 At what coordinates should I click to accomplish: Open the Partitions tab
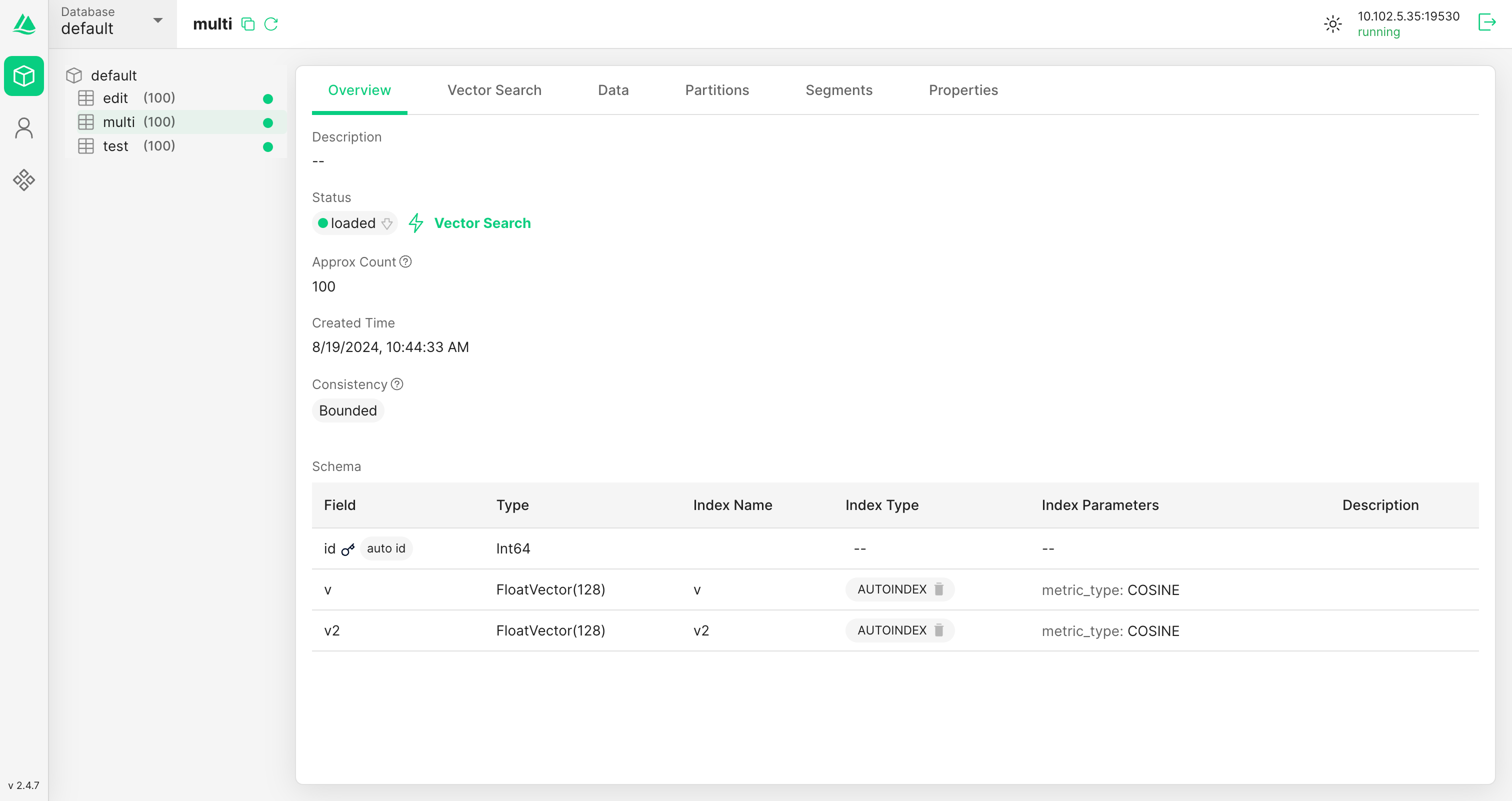pos(716,90)
